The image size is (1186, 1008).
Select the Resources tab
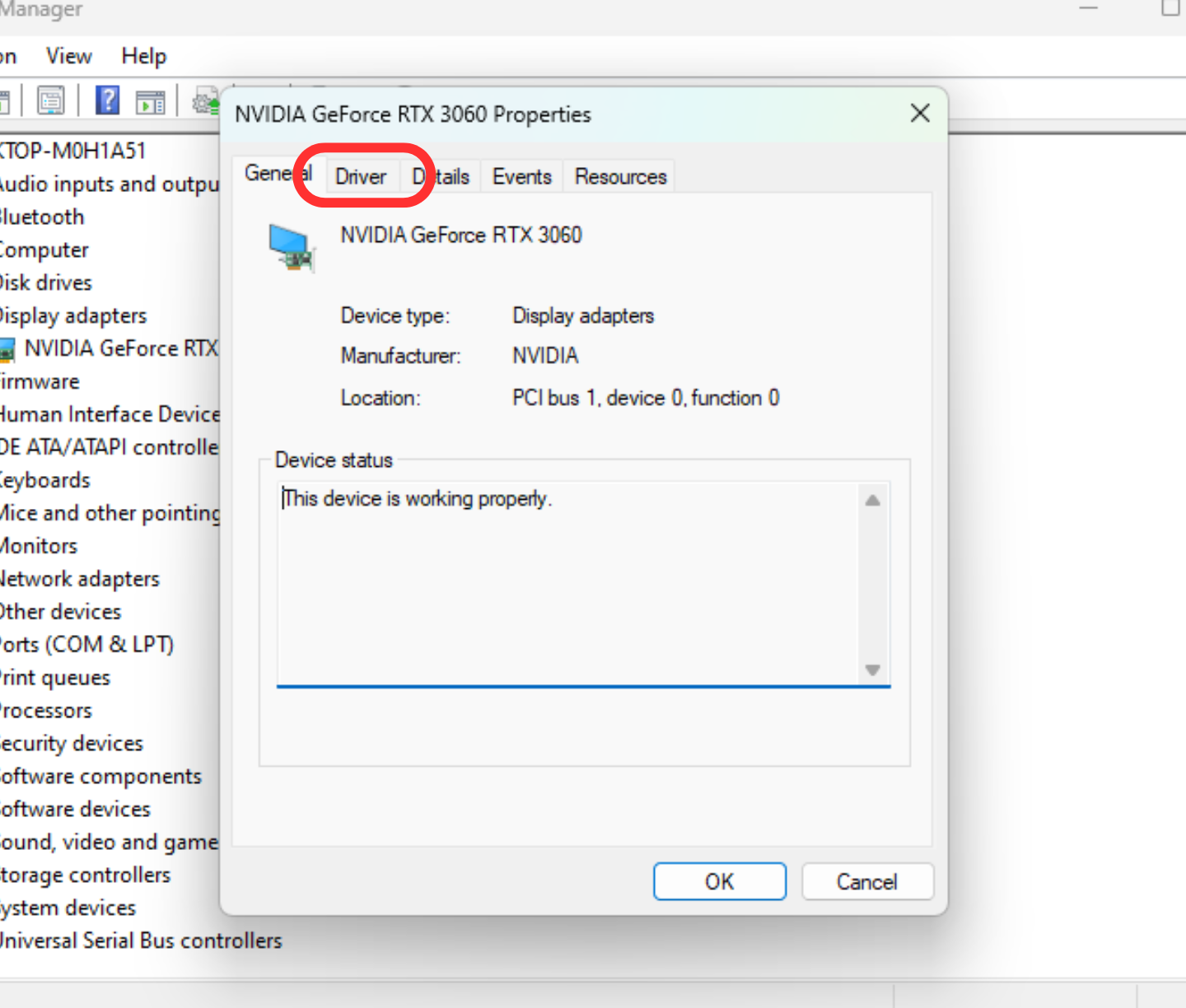[620, 176]
